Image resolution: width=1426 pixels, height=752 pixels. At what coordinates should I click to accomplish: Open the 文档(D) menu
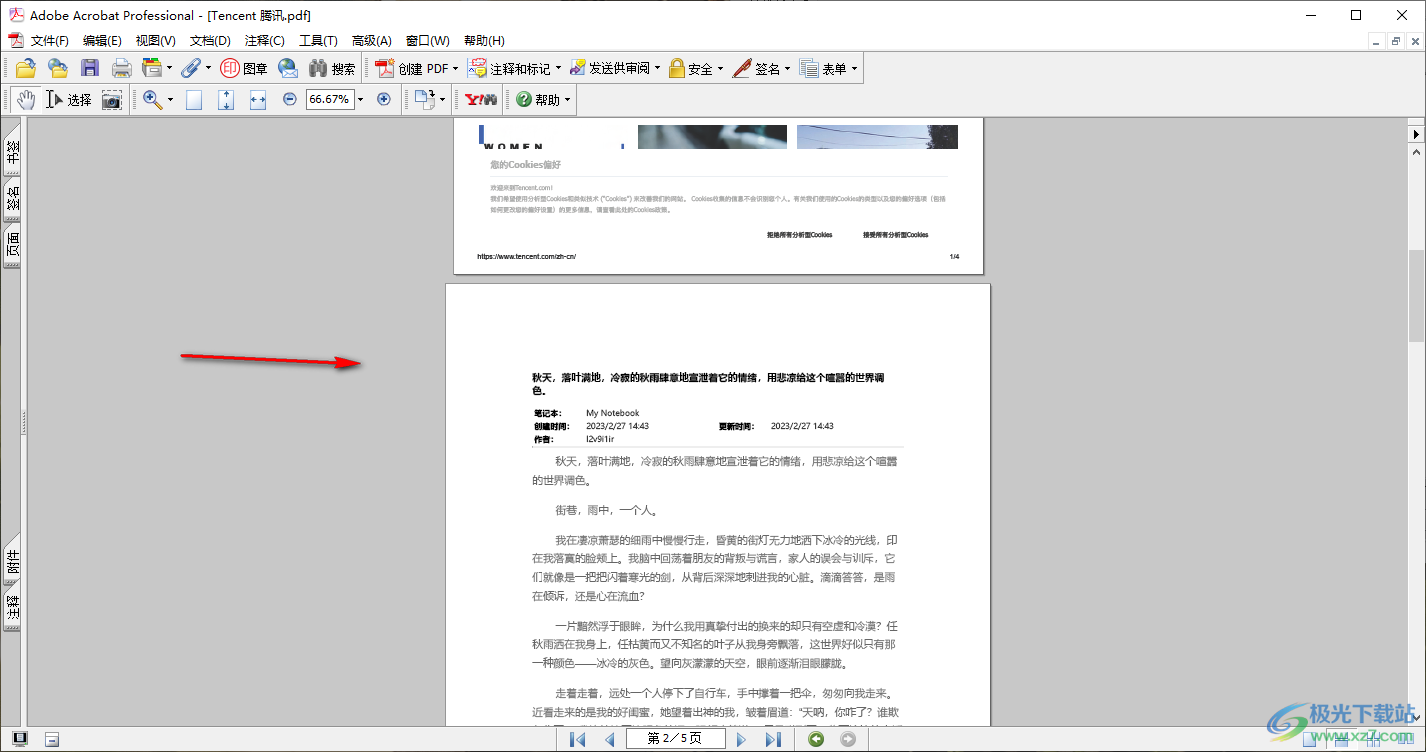pos(210,40)
